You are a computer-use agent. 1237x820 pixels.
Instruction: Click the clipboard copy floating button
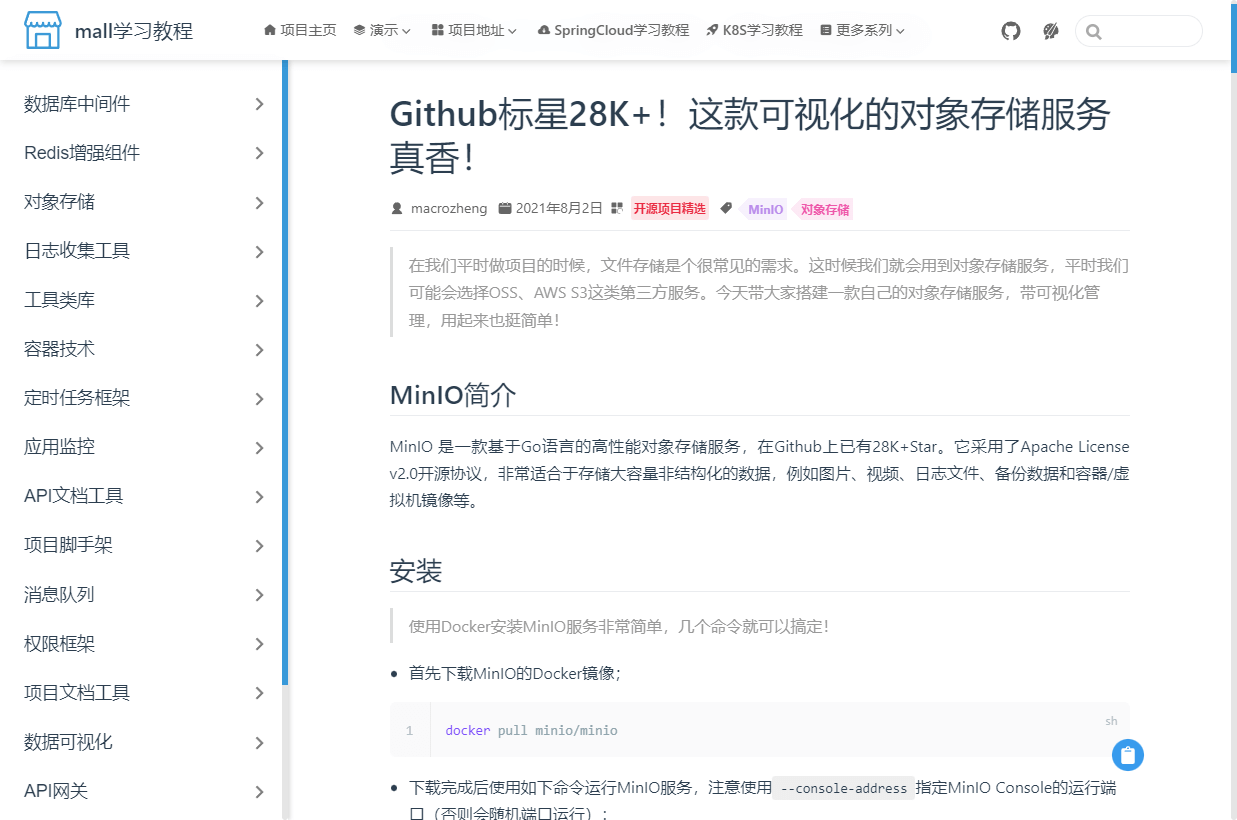pyautogui.click(x=1128, y=755)
